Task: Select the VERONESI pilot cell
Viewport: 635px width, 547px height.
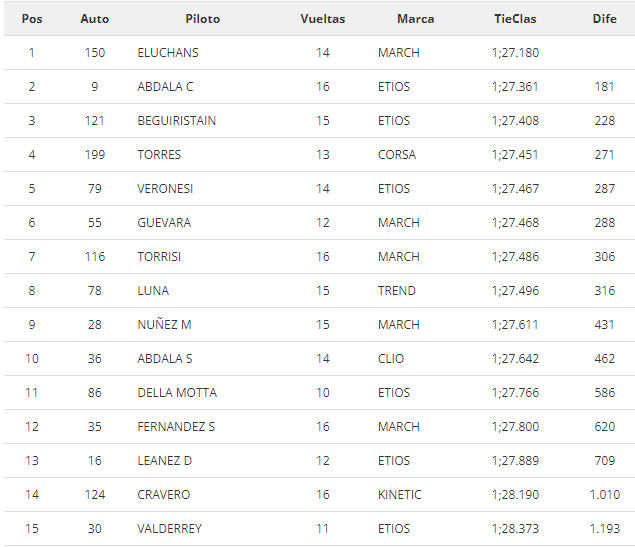Action: pos(165,189)
